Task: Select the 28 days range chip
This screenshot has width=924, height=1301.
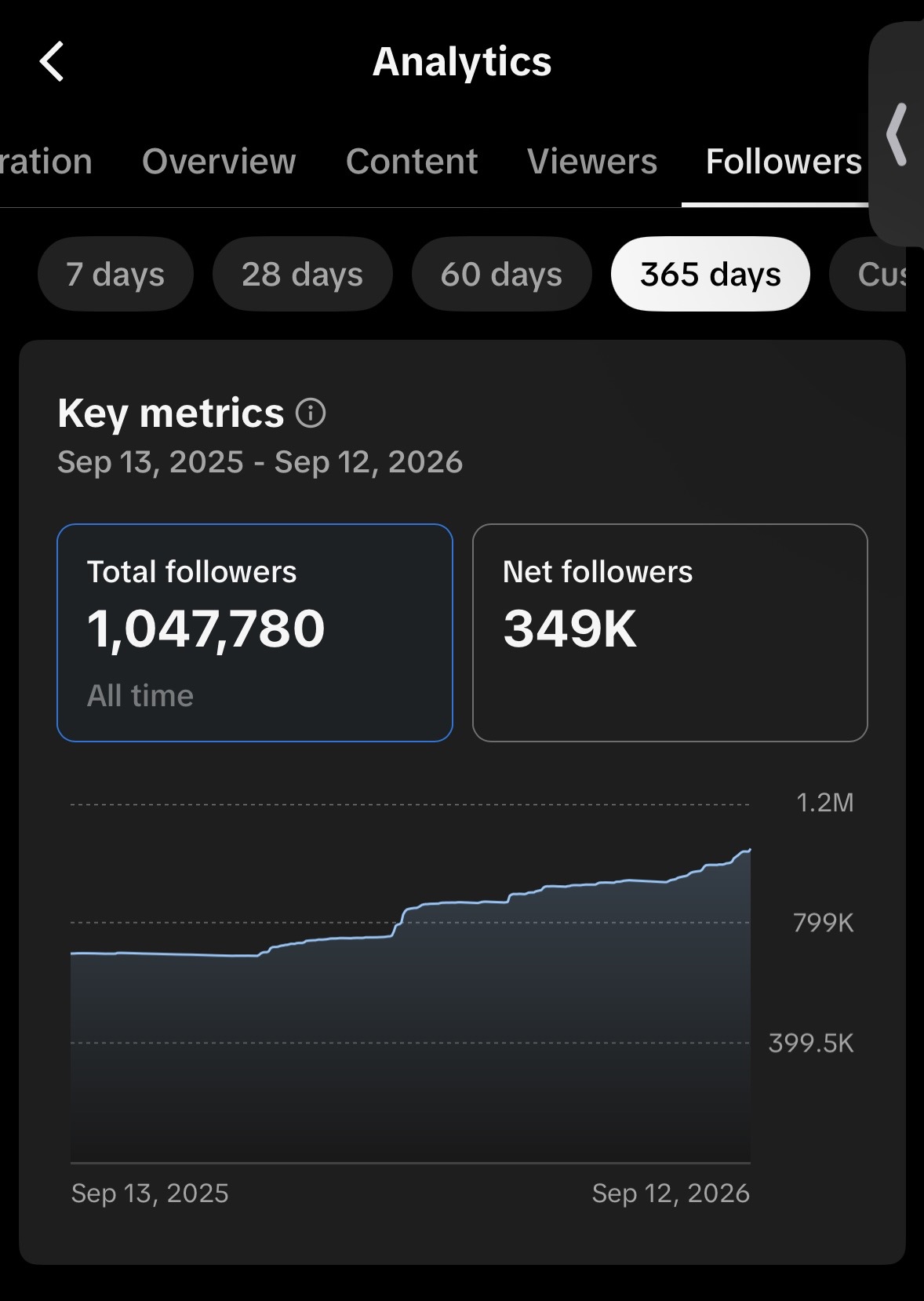Action: tap(302, 274)
